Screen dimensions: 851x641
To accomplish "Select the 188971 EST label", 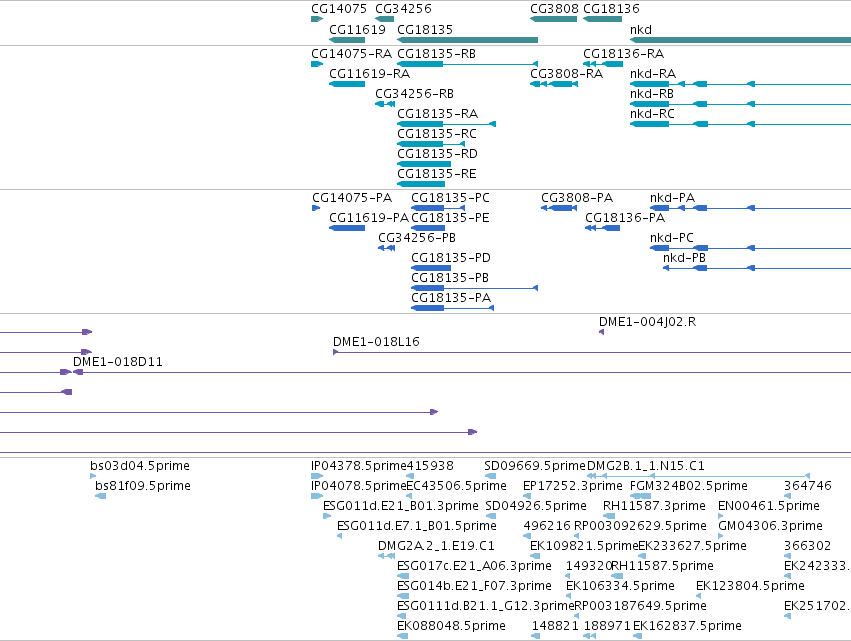I will [607, 626].
